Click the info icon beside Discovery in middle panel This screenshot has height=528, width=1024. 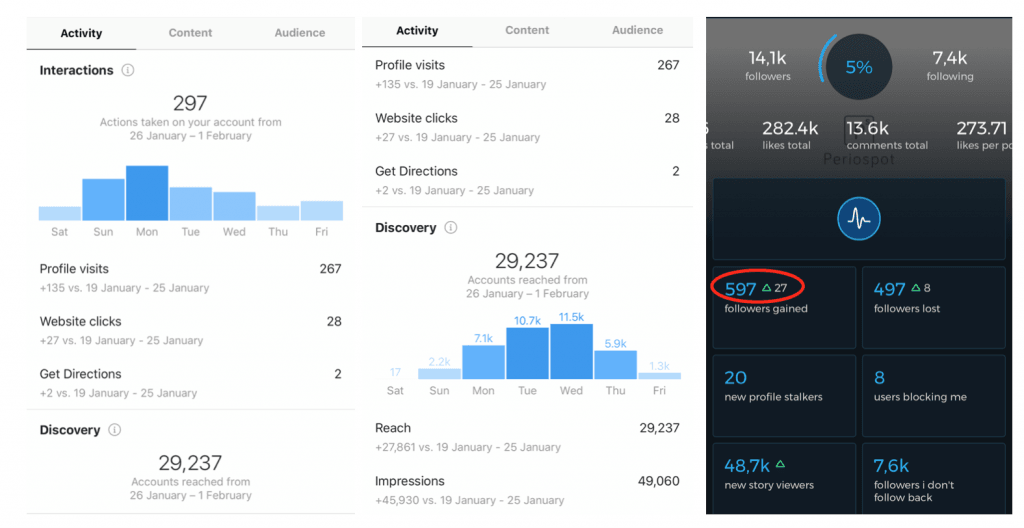pyautogui.click(x=451, y=227)
